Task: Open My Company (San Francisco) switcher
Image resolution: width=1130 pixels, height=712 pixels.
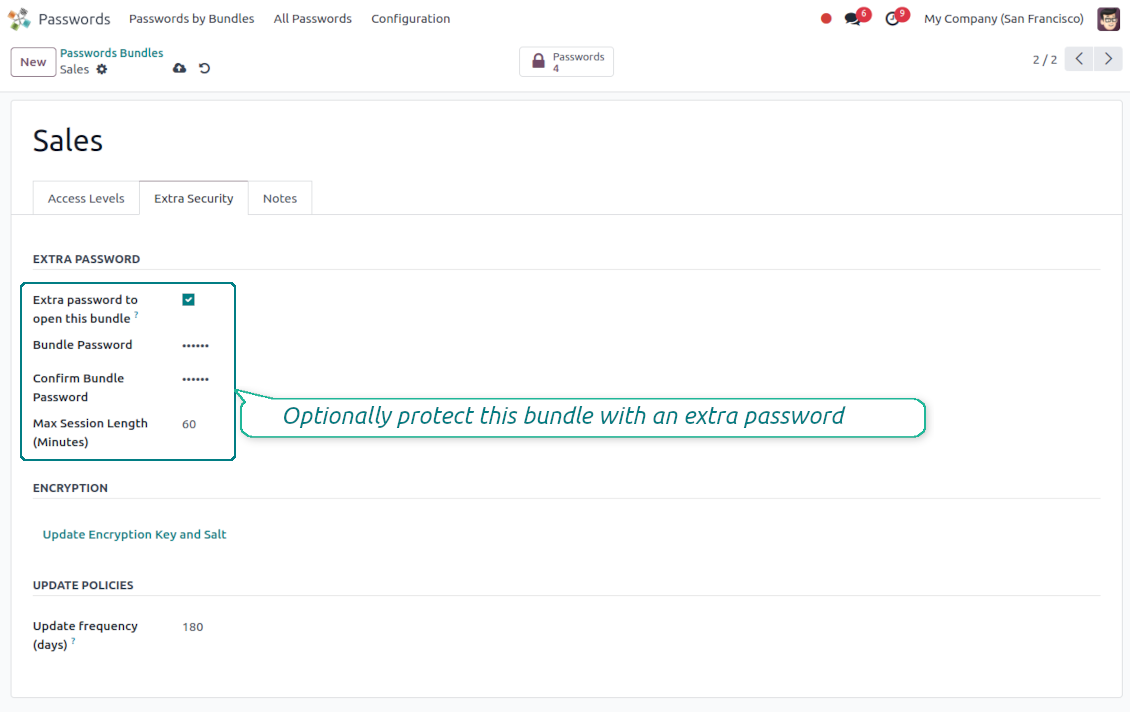Action: point(1003,19)
